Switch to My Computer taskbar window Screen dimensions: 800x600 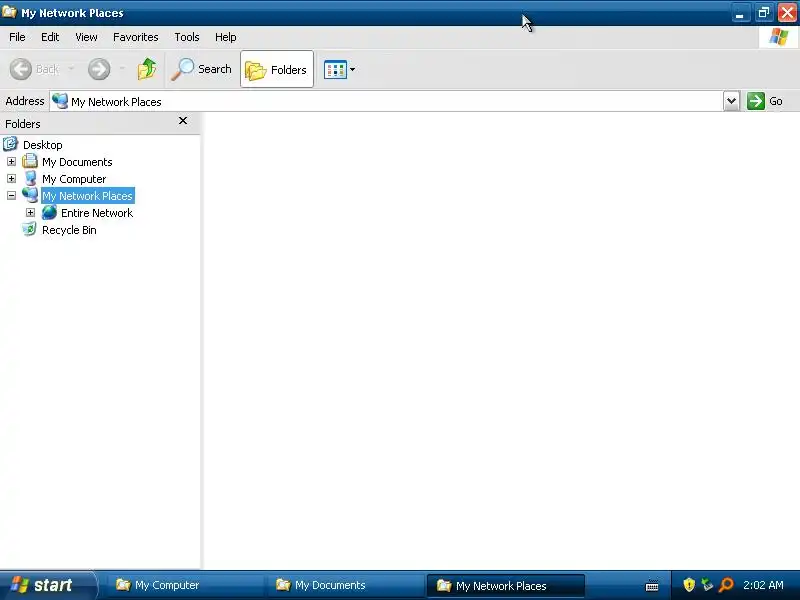pos(185,585)
